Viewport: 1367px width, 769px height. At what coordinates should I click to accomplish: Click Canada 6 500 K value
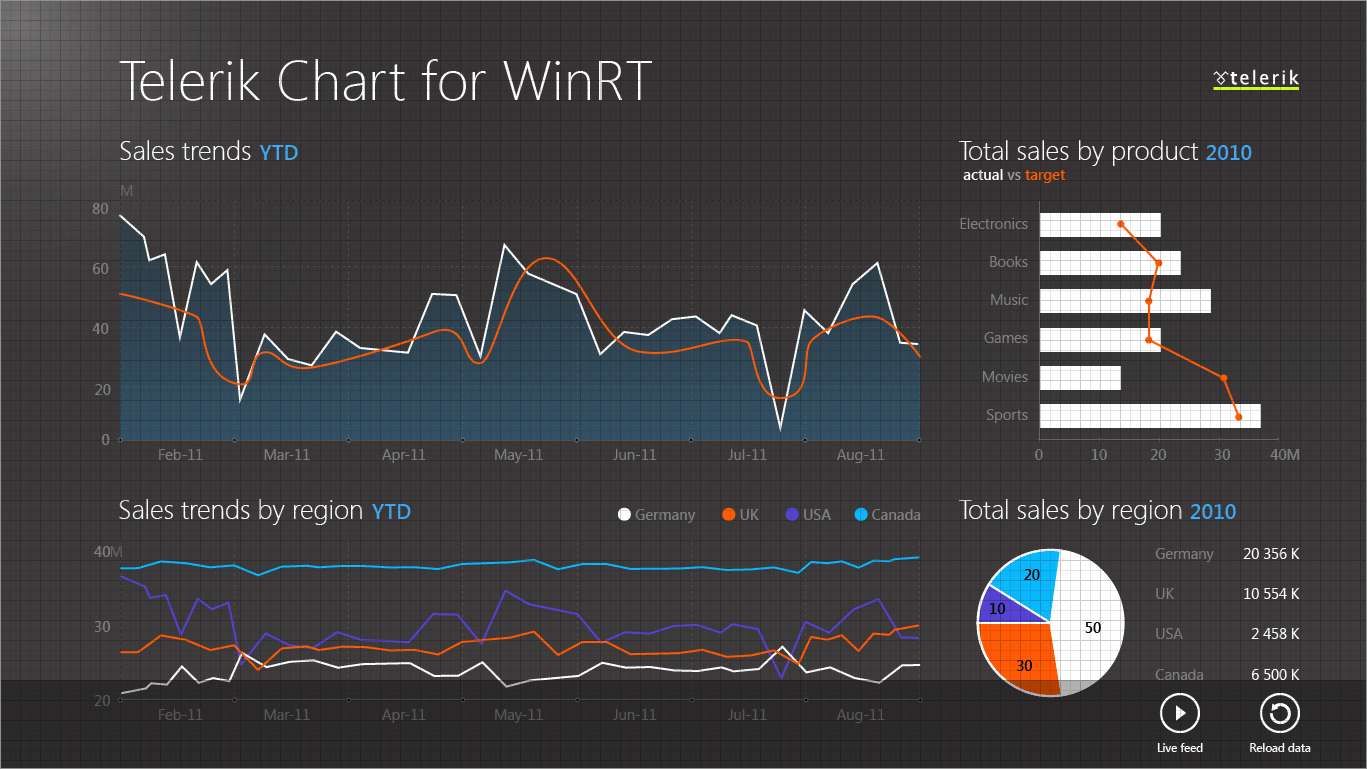(x=1275, y=675)
